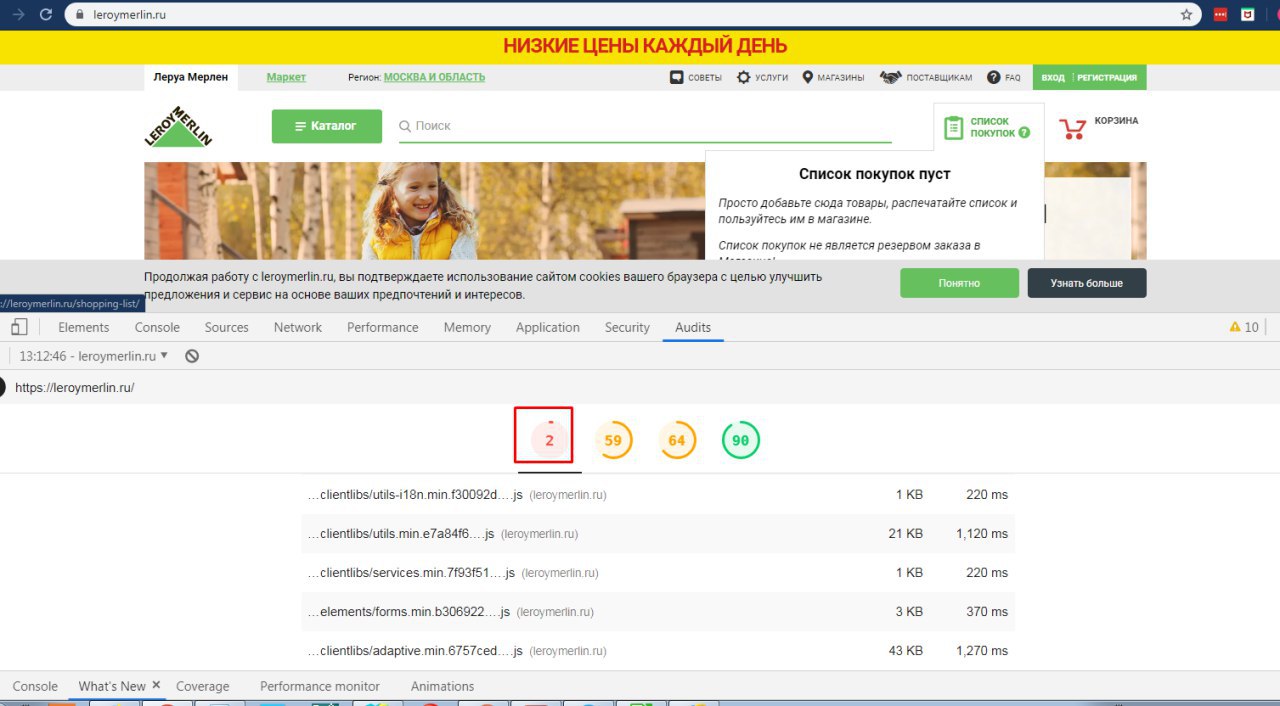Open the drawer Console tab
Viewport: 1280px width, 706px height.
tap(35, 686)
